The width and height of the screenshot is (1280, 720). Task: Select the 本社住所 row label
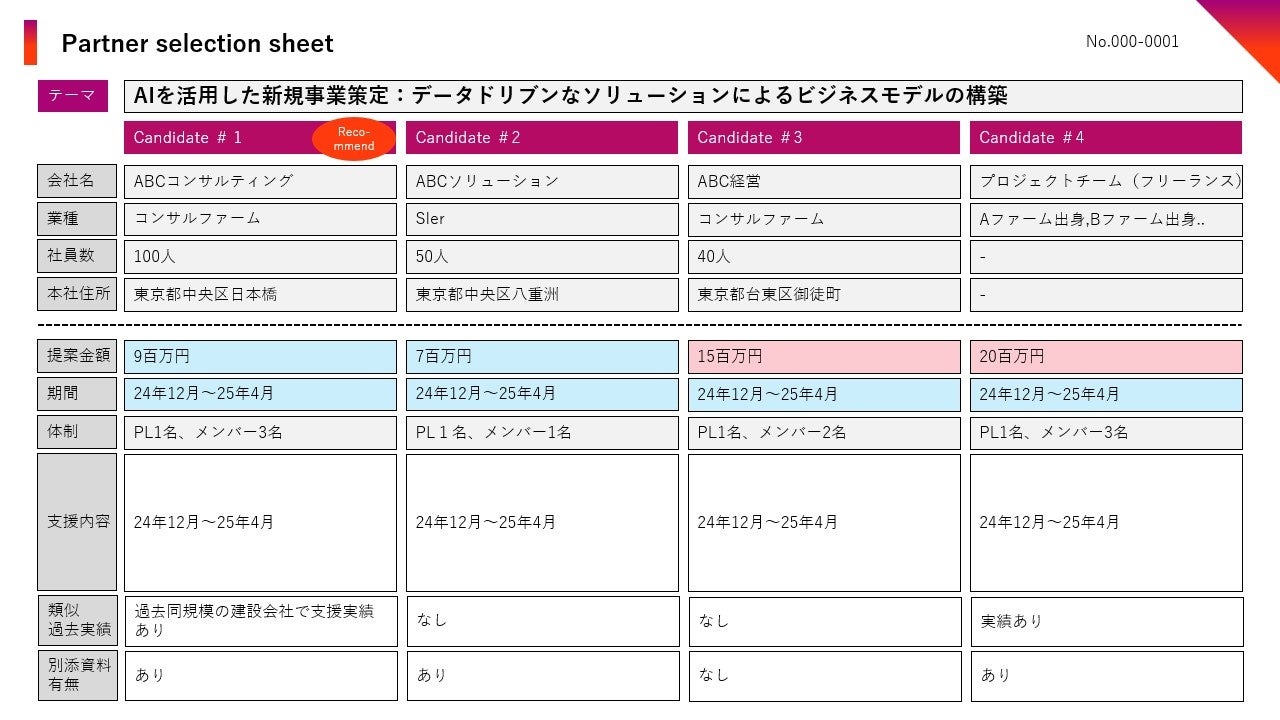pos(77,294)
